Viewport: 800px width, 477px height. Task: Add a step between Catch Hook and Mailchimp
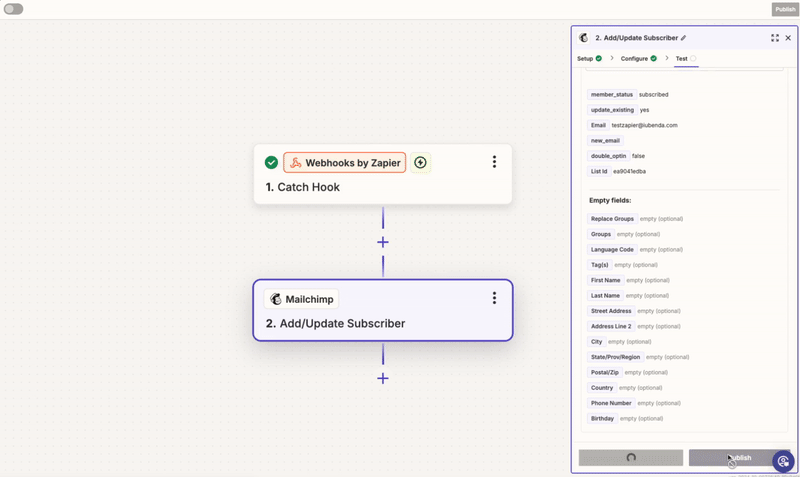click(383, 242)
